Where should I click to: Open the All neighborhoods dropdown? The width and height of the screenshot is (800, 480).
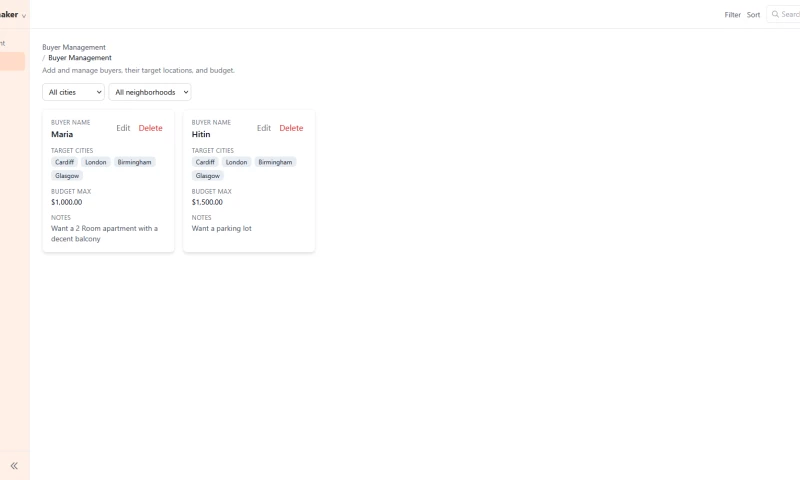coord(150,92)
